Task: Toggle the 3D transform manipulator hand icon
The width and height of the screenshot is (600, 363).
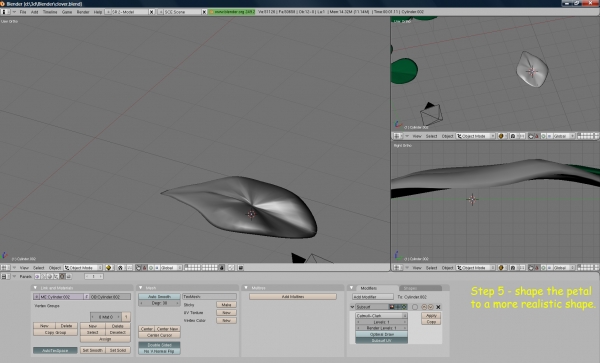Action: coord(139,268)
